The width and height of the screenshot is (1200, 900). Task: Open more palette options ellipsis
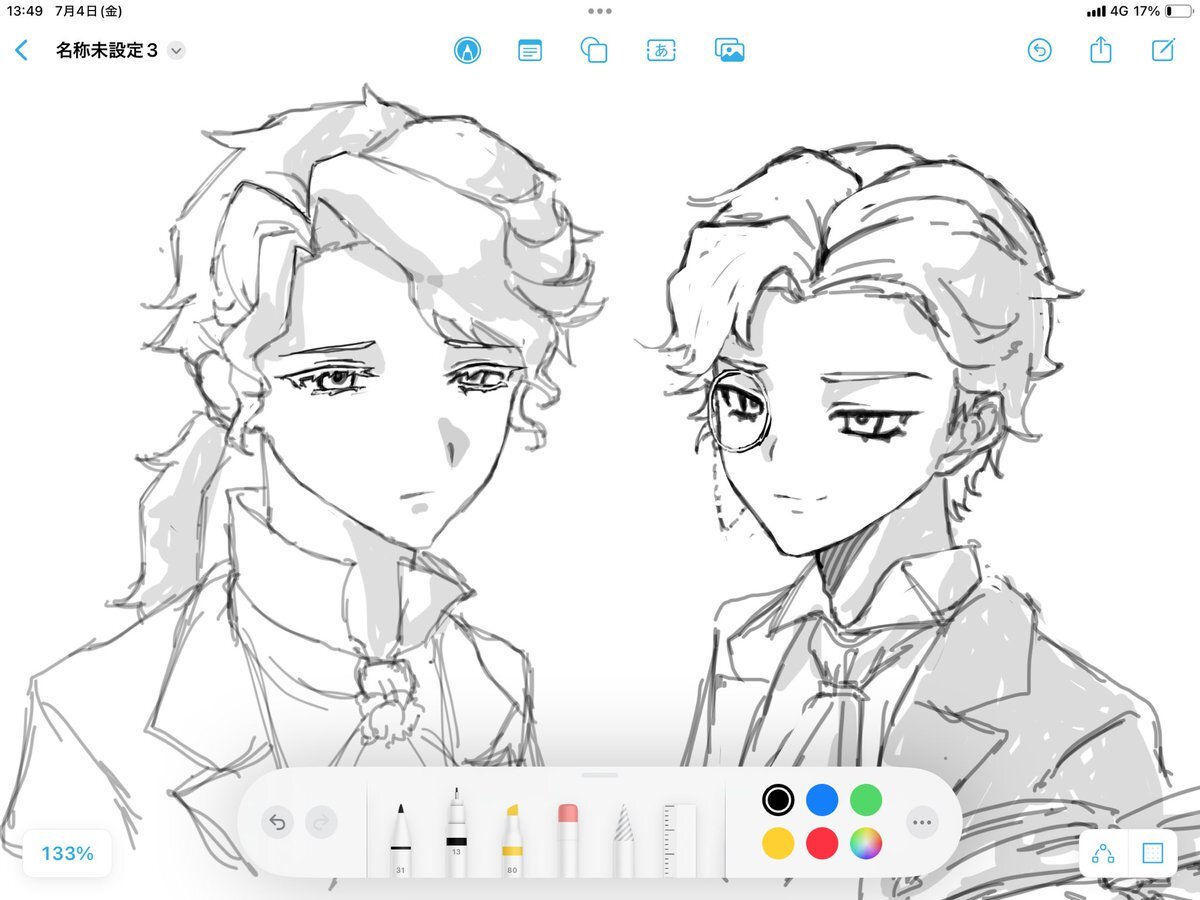922,822
